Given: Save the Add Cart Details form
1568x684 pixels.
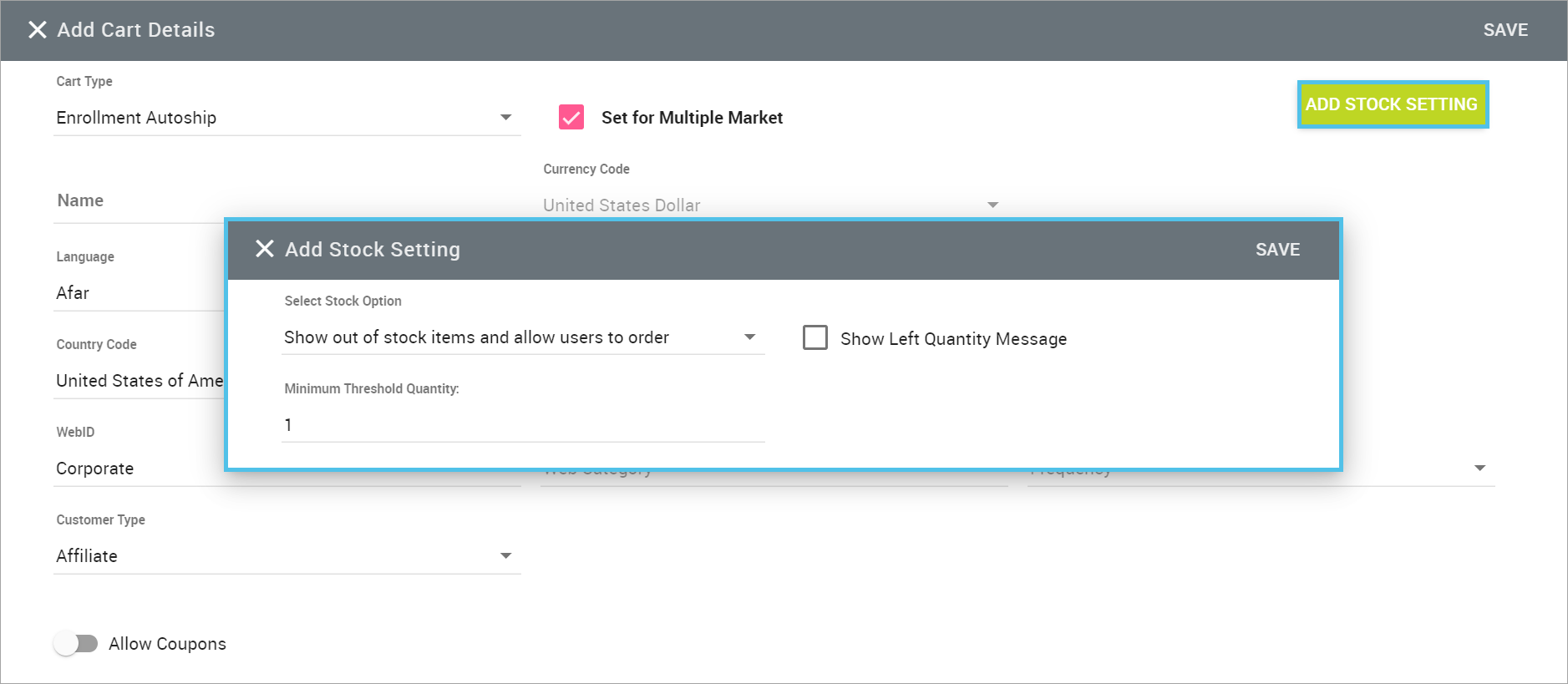Looking at the screenshot, I should pyautogui.click(x=1505, y=30).
